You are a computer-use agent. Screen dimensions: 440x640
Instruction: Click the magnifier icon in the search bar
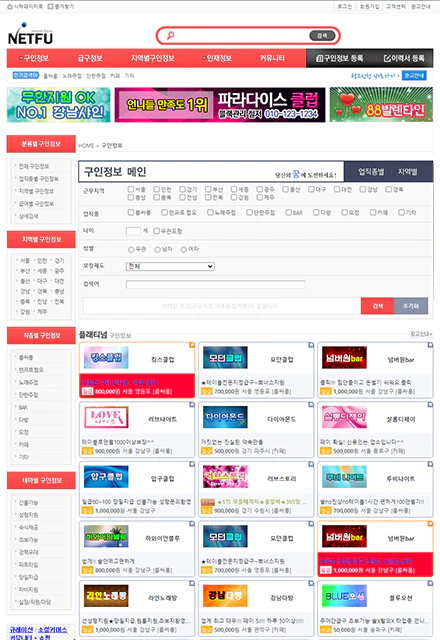pyautogui.click(x=170, y=36)
